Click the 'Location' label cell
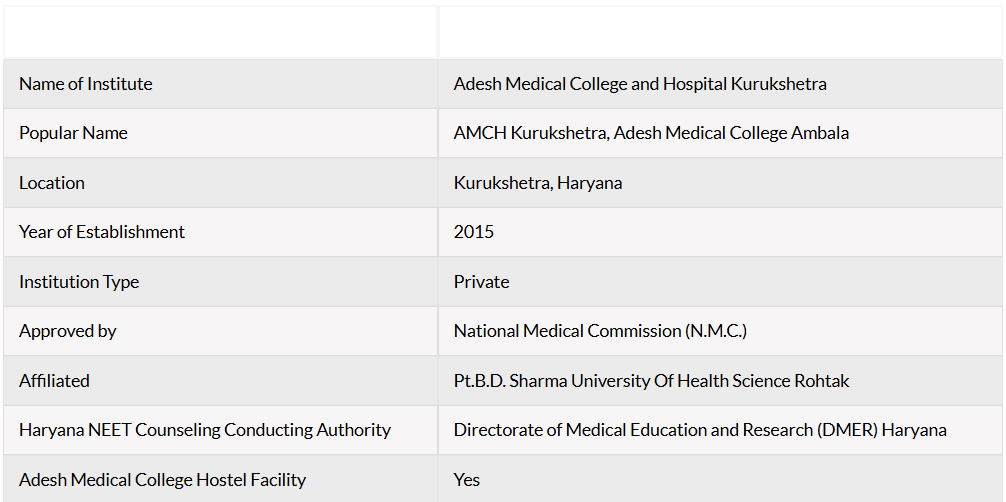 [x=221, y=182]
